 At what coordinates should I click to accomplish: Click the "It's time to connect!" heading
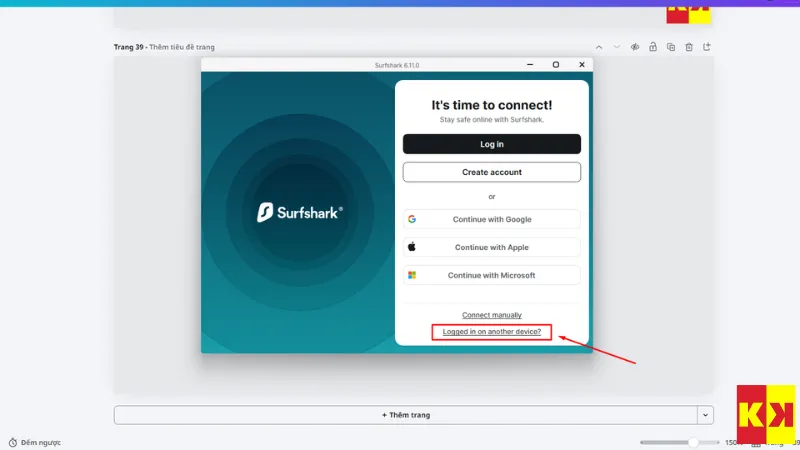click(491, 105)
